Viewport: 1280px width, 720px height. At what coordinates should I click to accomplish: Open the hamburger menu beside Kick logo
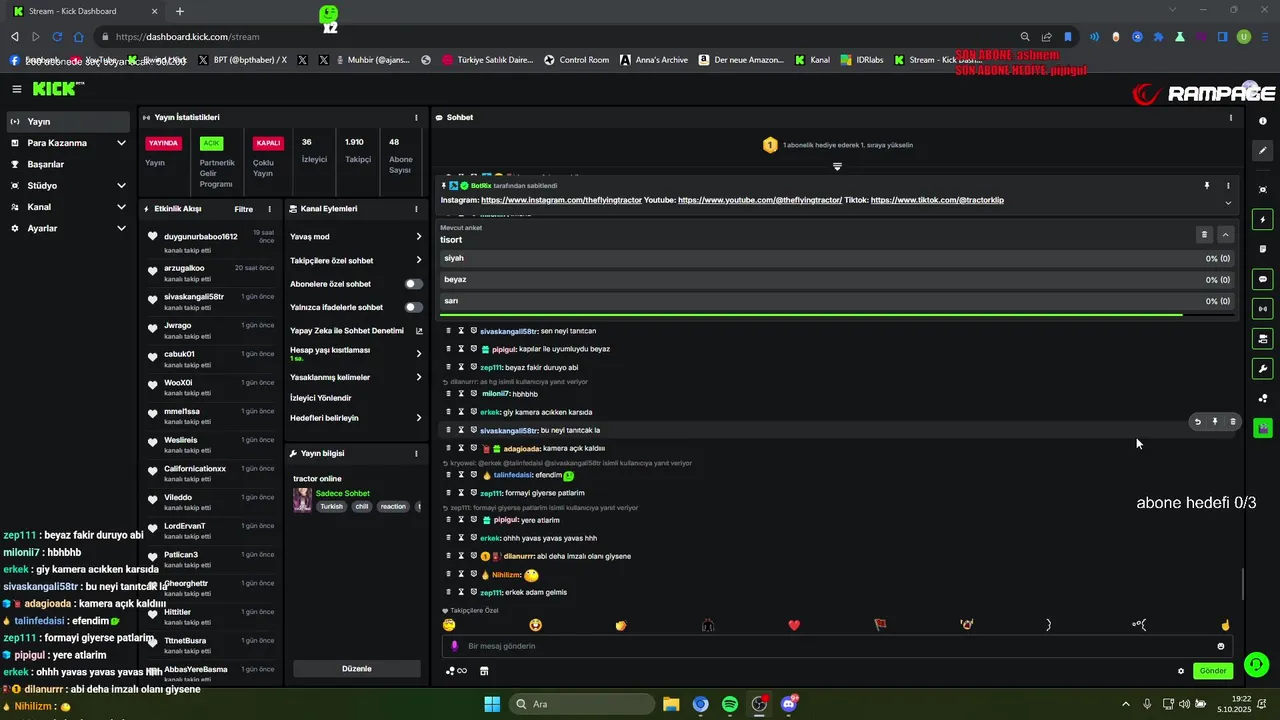click(16, 89)
